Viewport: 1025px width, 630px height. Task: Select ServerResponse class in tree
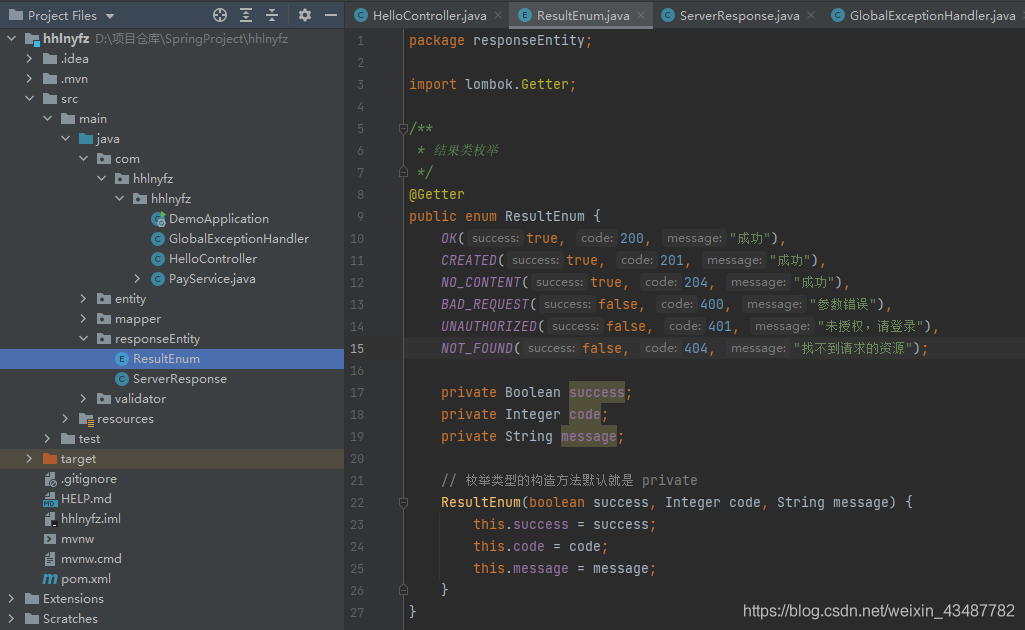click(180, 378)
